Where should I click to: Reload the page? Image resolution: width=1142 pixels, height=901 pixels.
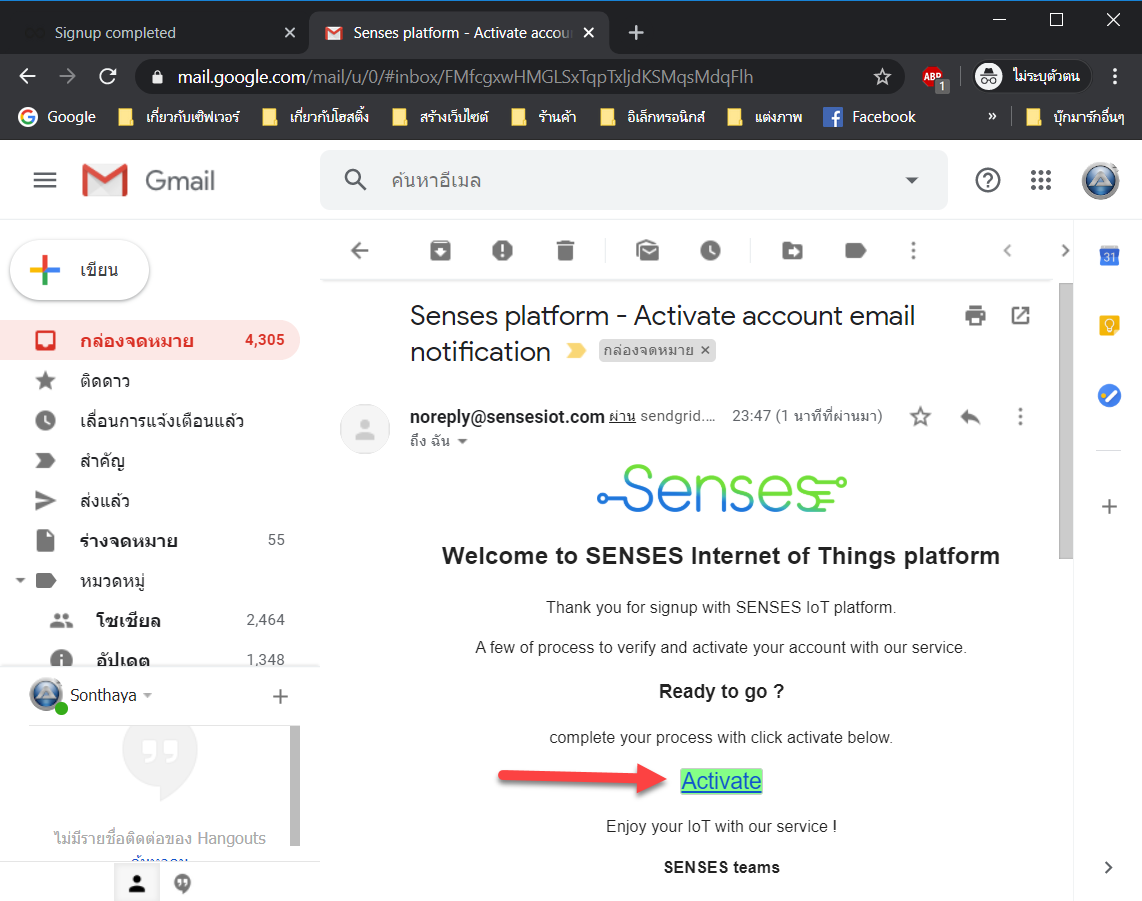pyautogui.click(x=108, y=76)
